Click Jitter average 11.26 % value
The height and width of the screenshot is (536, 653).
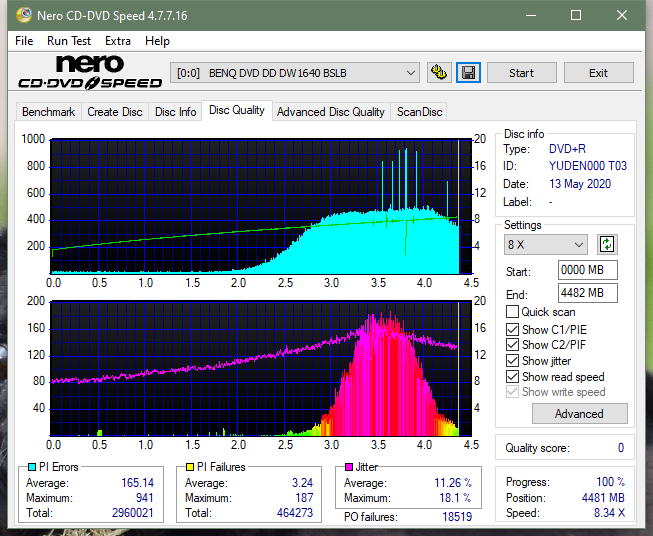point(453,483)
